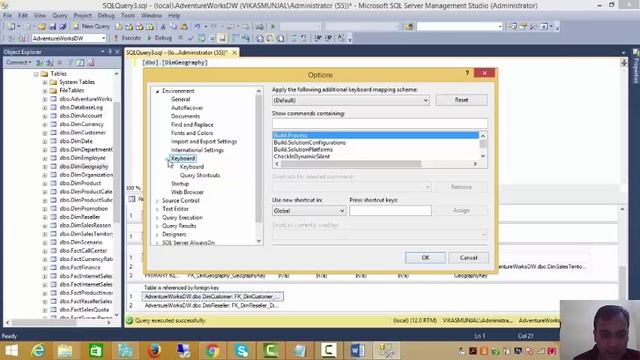Click the Results to File icon
Image resolution: width=640 pixels, height=360 pixels.
pos(281,38)
